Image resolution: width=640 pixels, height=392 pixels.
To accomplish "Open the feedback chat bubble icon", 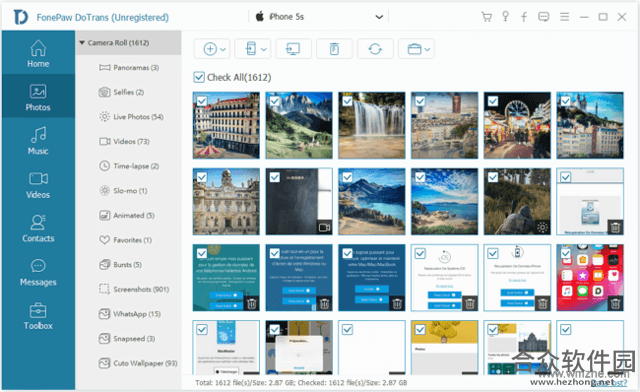I will click(x=543, y=17).
